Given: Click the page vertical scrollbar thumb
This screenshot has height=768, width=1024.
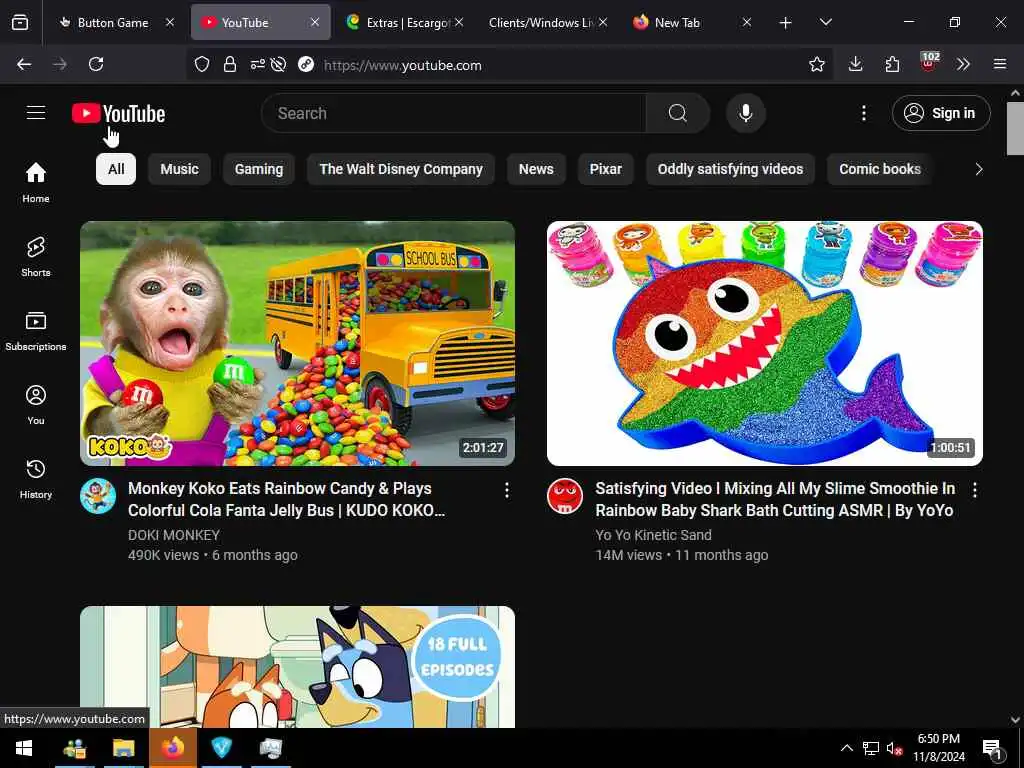Looking at the screenshot, I should (x=1015, y=128).
